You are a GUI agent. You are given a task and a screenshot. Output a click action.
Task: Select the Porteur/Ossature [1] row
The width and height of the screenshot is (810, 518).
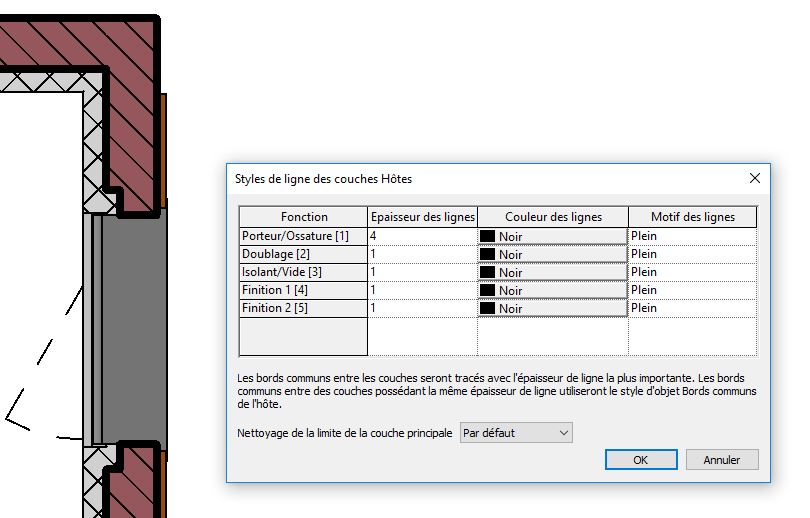(303, 236)
